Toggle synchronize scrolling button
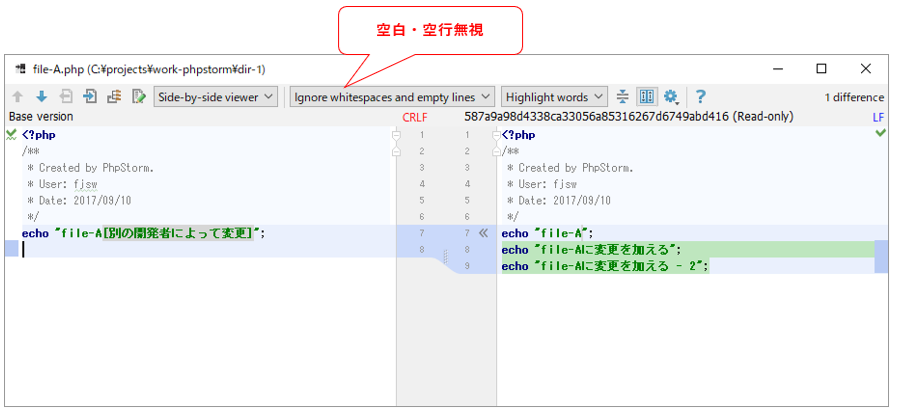This screenshot has width=899, height=415. point(647,97)
